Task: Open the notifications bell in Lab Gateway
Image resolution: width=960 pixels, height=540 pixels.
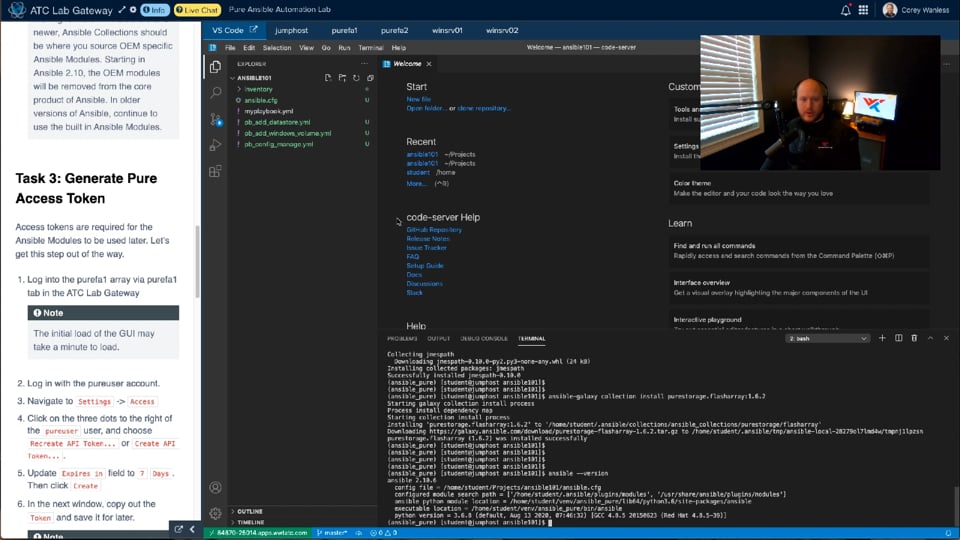Action: (846, 10)
